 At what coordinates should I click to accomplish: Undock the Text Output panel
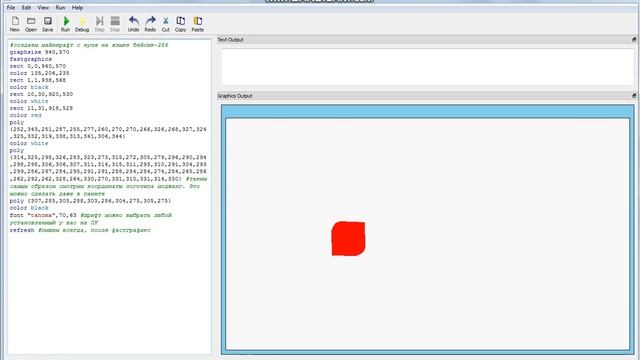coord(634,40)
